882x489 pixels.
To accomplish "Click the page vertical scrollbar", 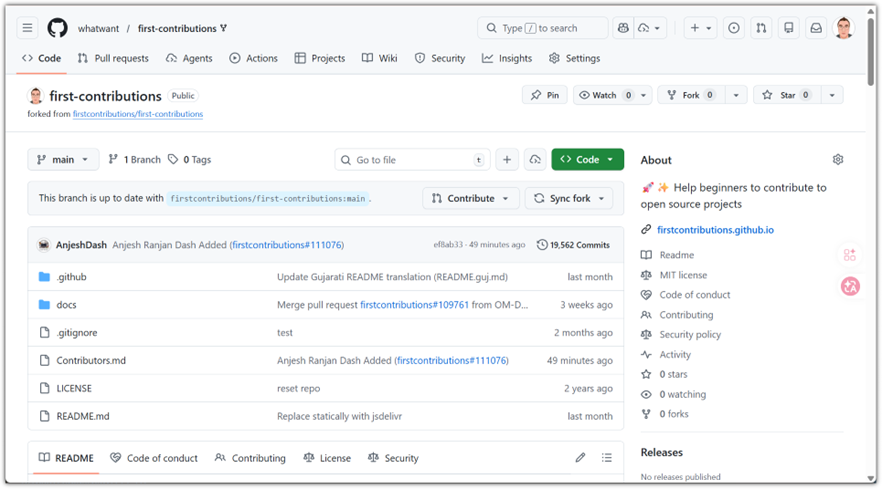I will (x=871, y=52).
